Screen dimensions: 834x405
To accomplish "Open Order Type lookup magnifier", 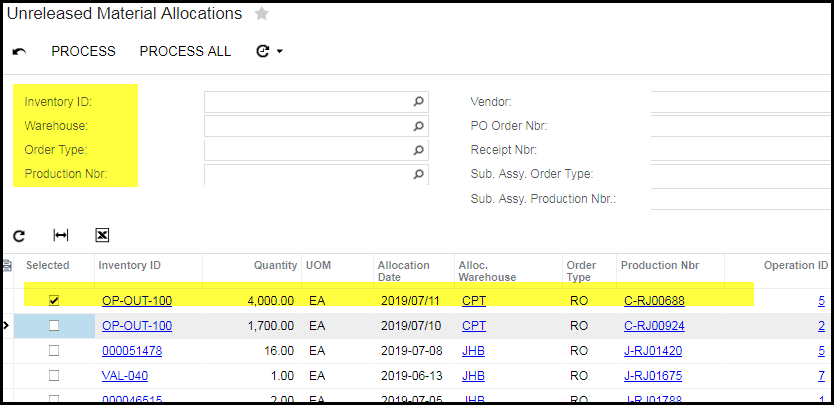I will coord(419,150).
